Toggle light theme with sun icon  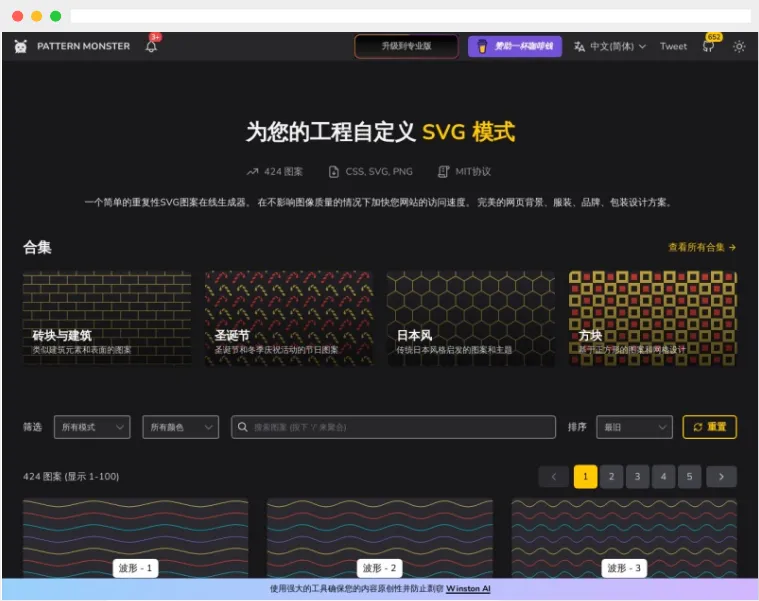pyautogui.click(x=739, y=46)
